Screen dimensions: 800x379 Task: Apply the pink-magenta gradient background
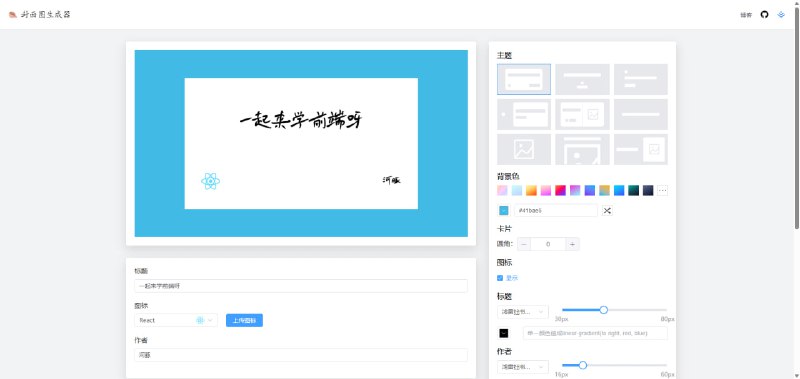coord(546,190)
